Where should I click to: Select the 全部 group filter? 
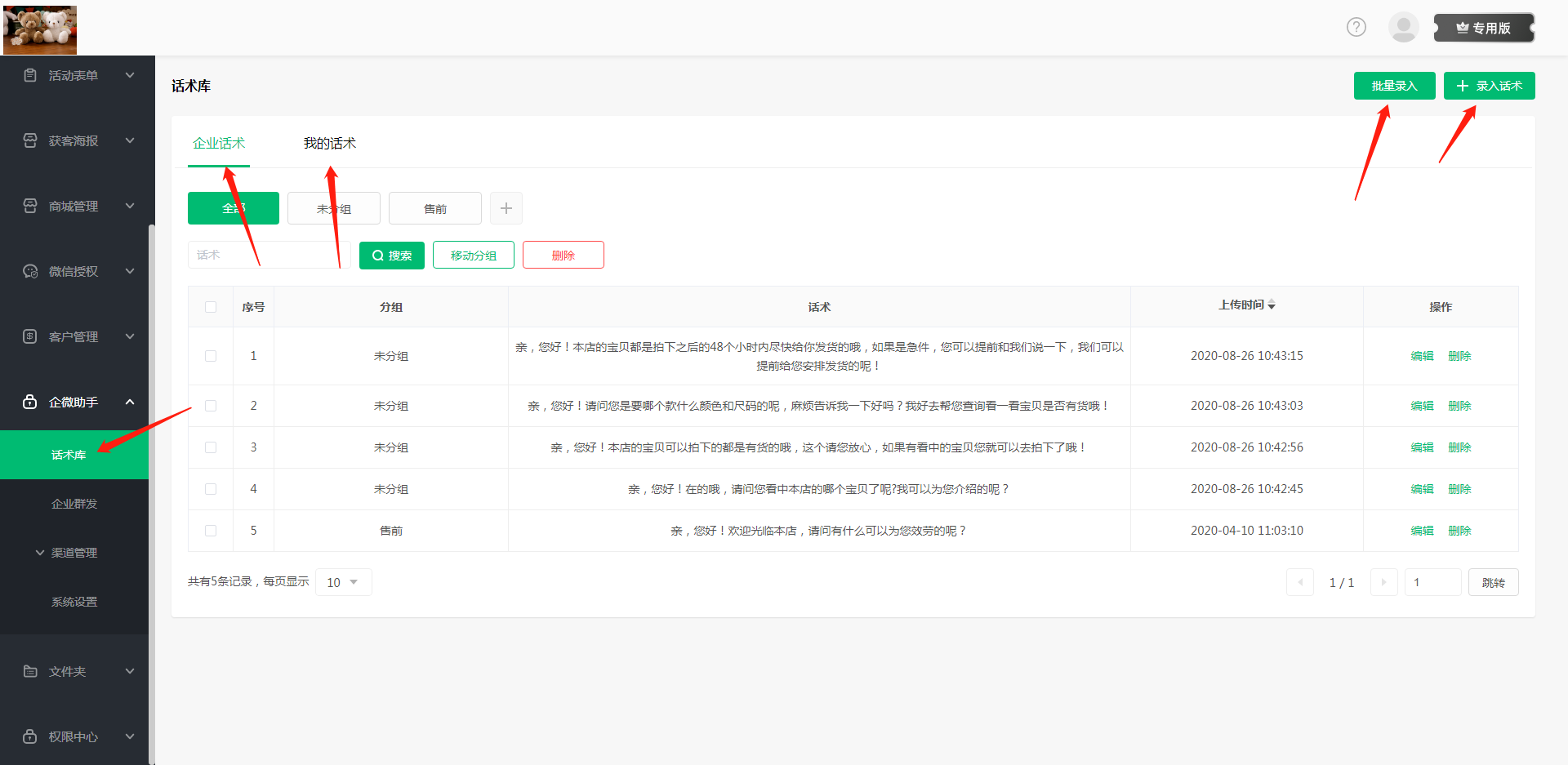234,208
